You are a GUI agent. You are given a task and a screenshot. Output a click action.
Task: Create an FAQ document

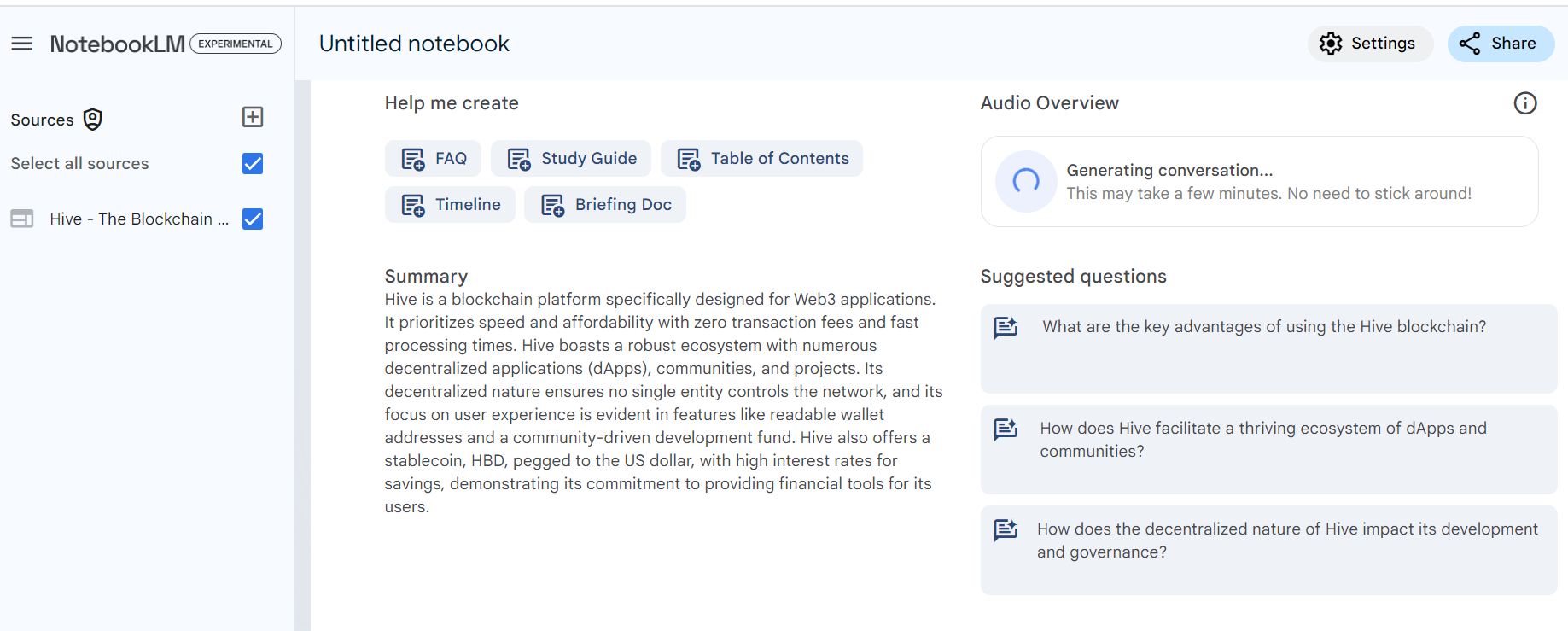[x=433, y=159]
